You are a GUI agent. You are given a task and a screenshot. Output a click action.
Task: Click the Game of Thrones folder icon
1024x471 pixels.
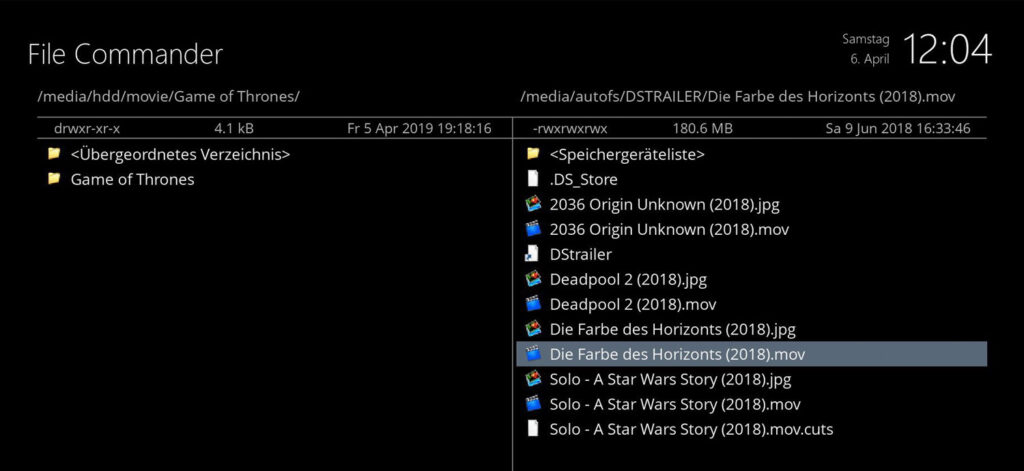(x=54, y=179)
